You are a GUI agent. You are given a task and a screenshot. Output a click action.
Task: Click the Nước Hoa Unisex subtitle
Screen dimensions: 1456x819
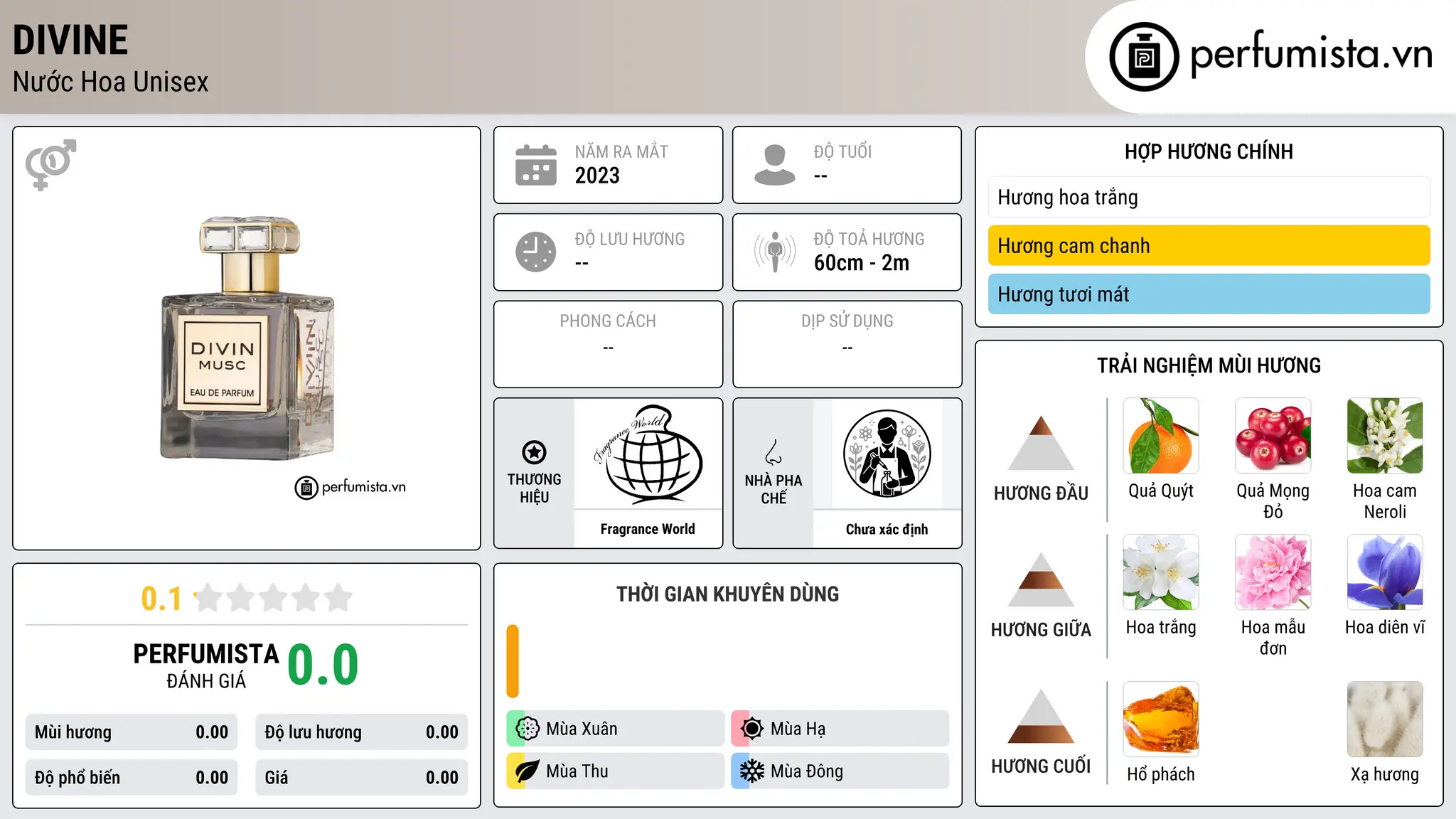111,82
